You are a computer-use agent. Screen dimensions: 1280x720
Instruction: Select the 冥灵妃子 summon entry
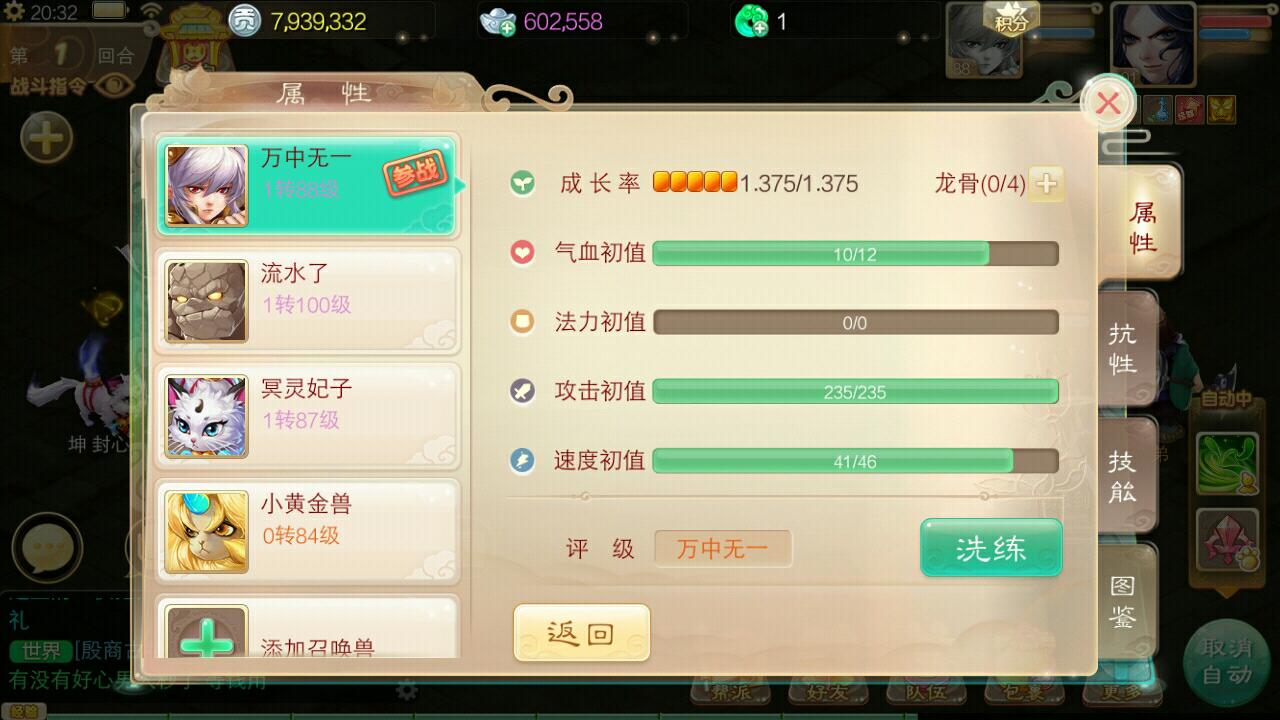(307, 417)
